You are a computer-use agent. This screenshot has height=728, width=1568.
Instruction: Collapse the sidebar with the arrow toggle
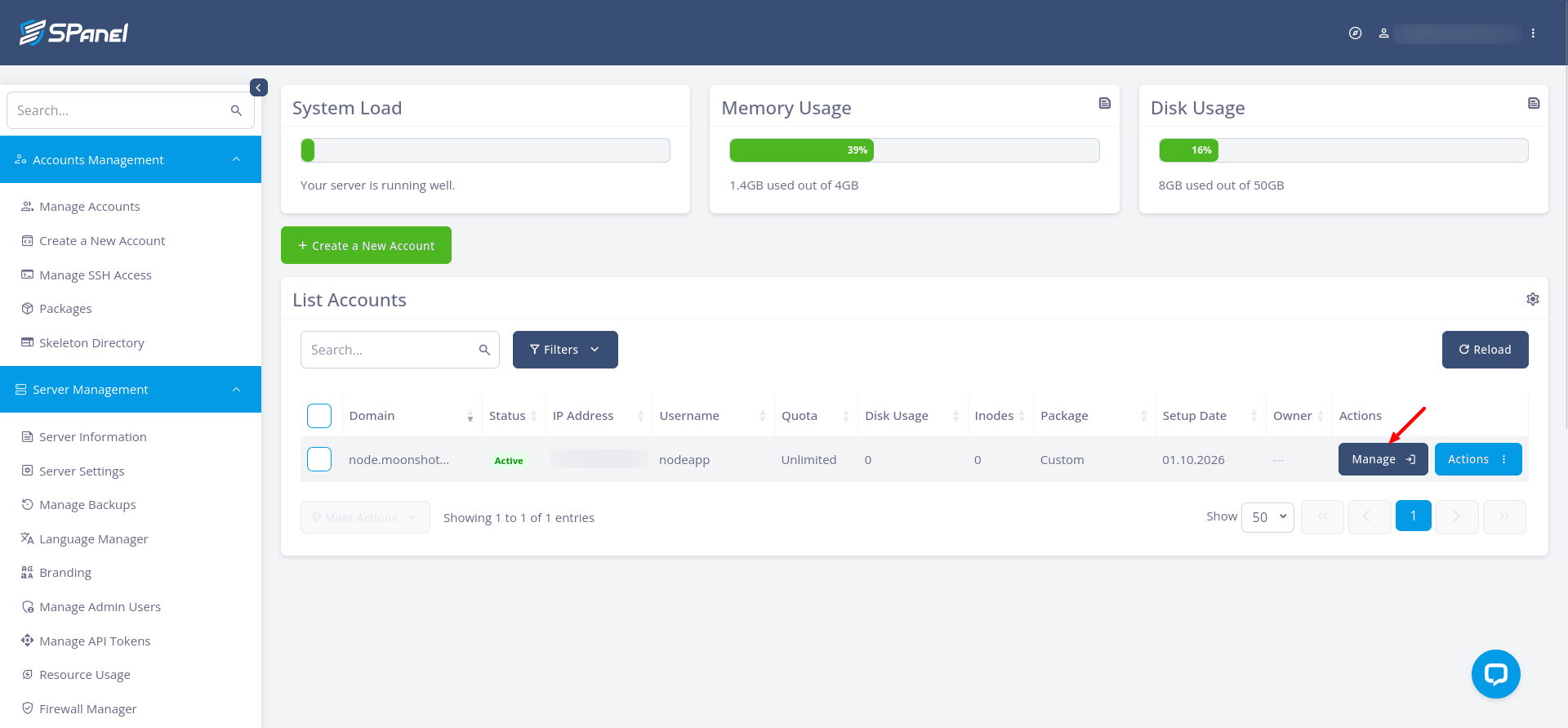coord(259,87)
